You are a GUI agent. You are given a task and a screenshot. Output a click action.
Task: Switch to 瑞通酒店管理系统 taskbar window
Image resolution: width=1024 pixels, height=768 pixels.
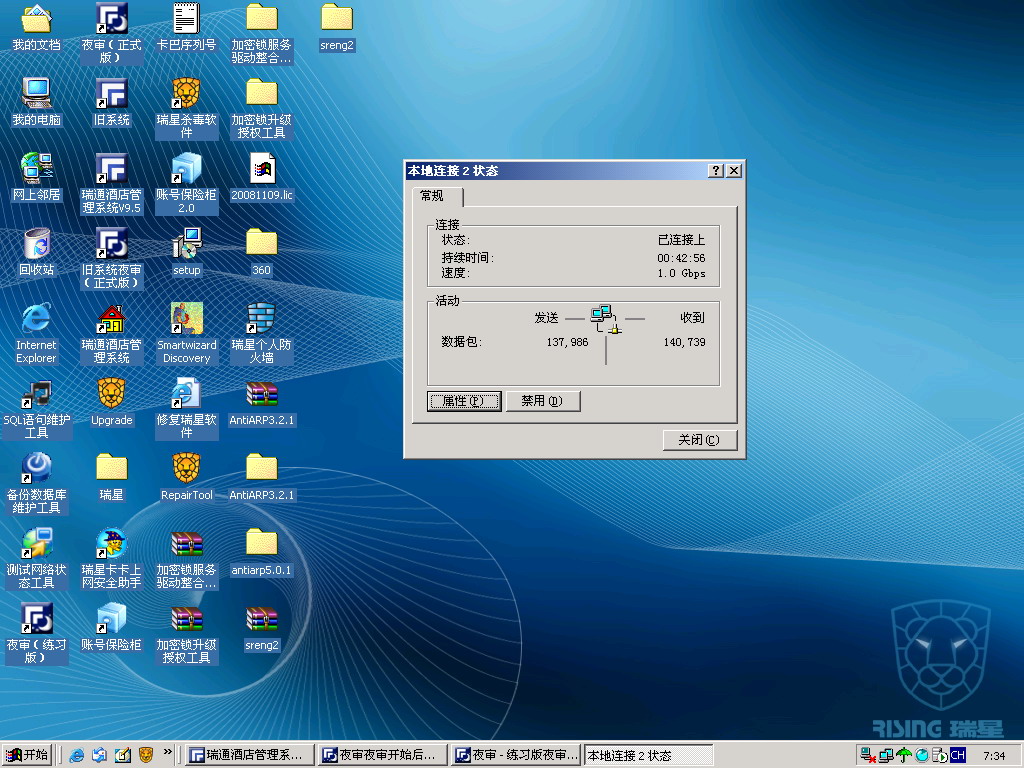point(250,755)
